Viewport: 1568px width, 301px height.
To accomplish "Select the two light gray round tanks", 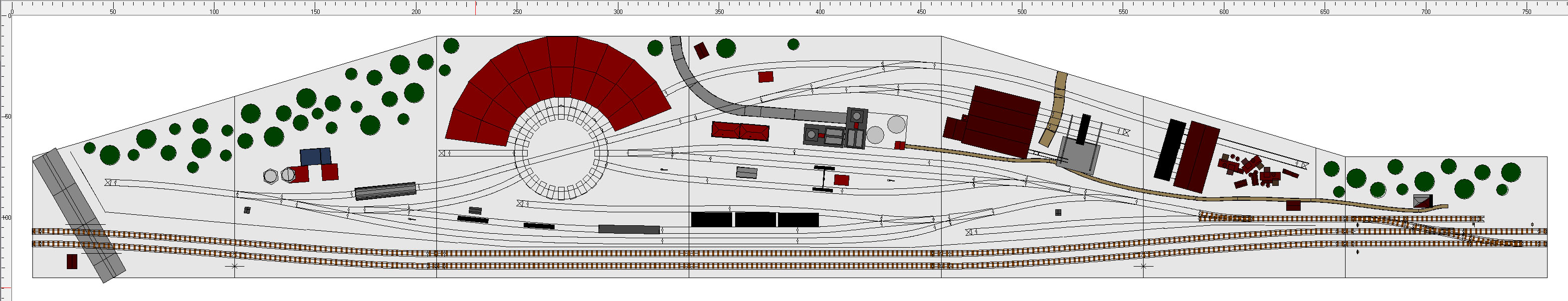I will [886, 130].
